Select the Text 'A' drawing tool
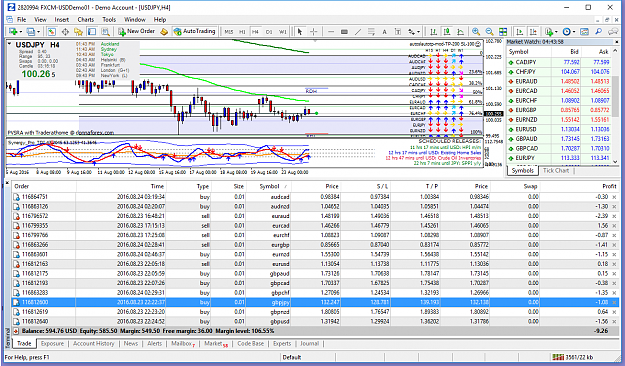This screenshot has height=366, width=625. click(x=385, y=31)
